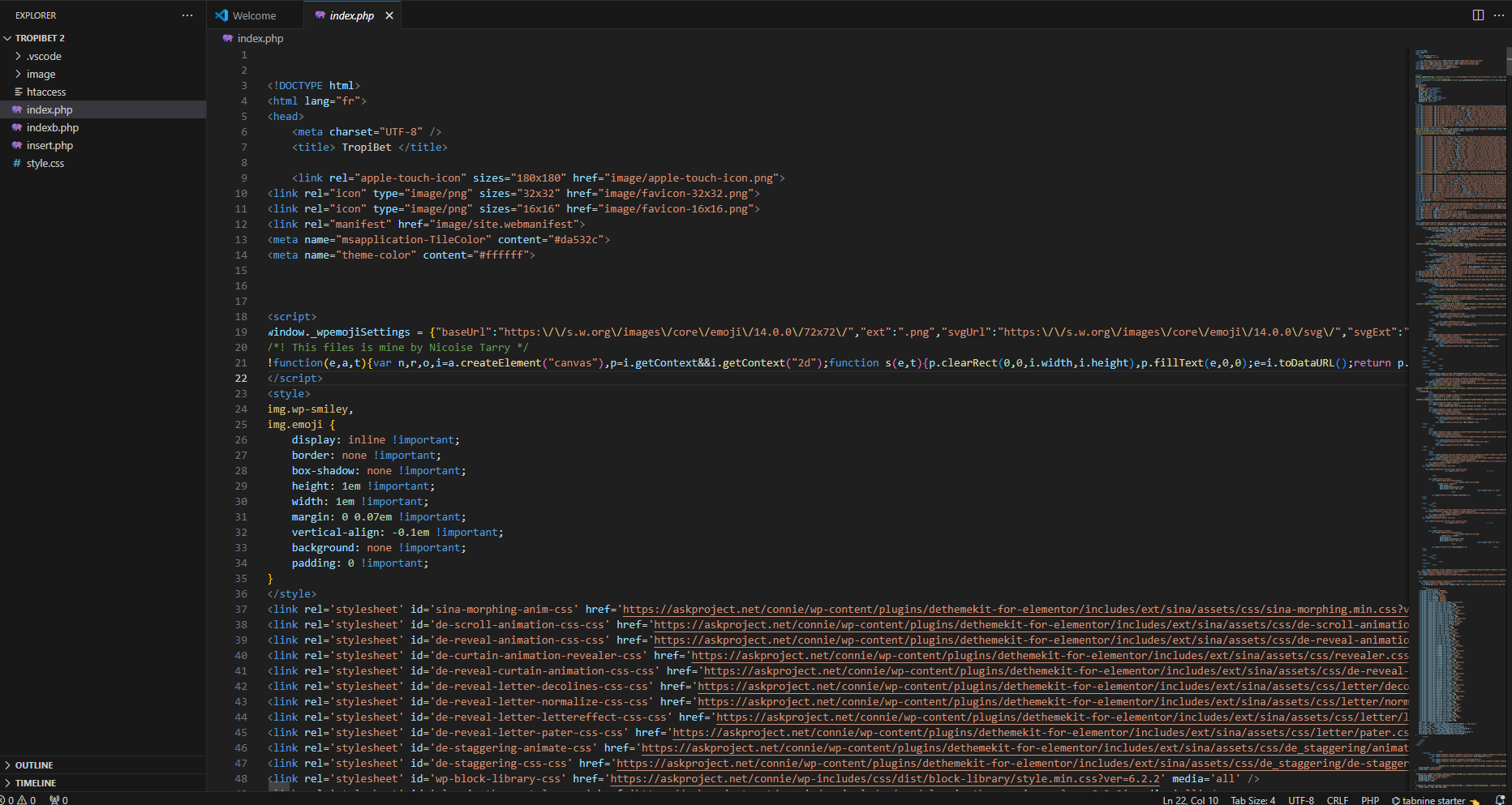Place cursor on the DOCTYPE html line
Viewport: 1512px width, 805px height.
tap(314, 85)
